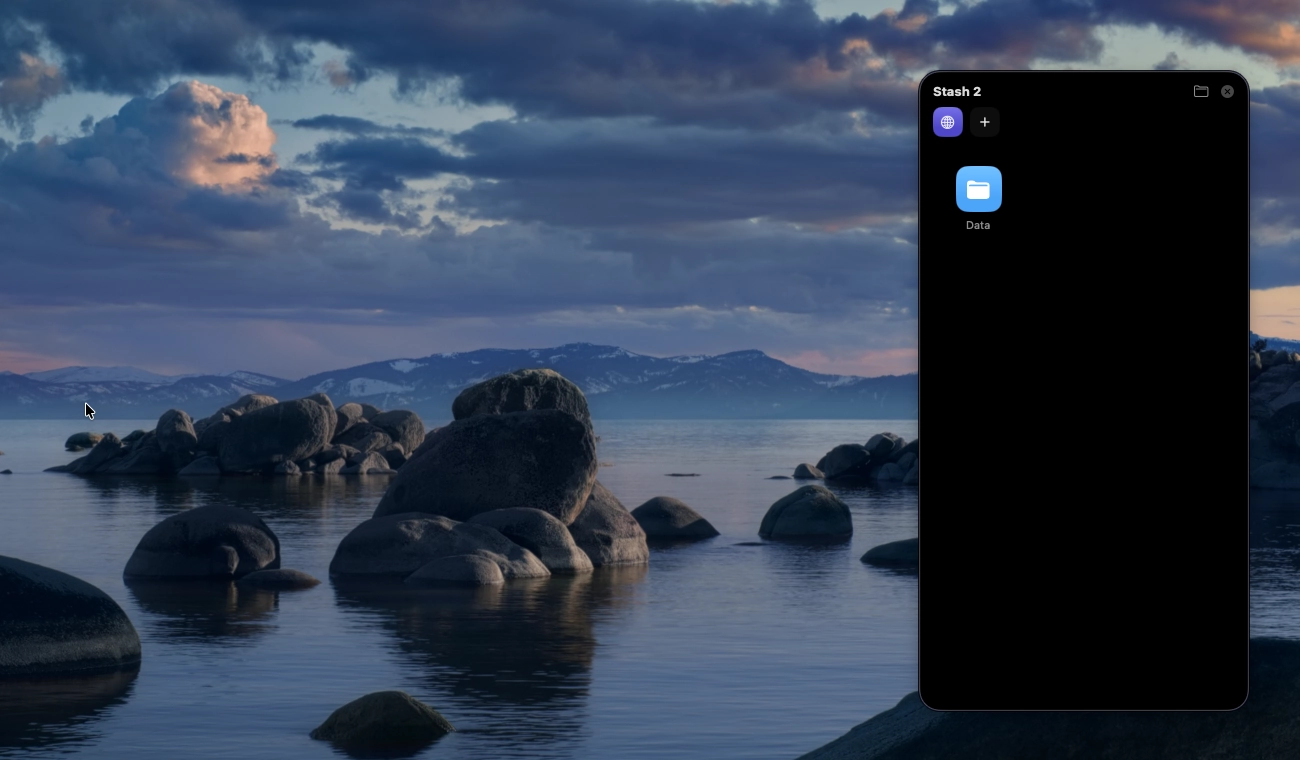Click the "Stash 2" panel title
Screen dimensions: 1300x760
[957, 92]
